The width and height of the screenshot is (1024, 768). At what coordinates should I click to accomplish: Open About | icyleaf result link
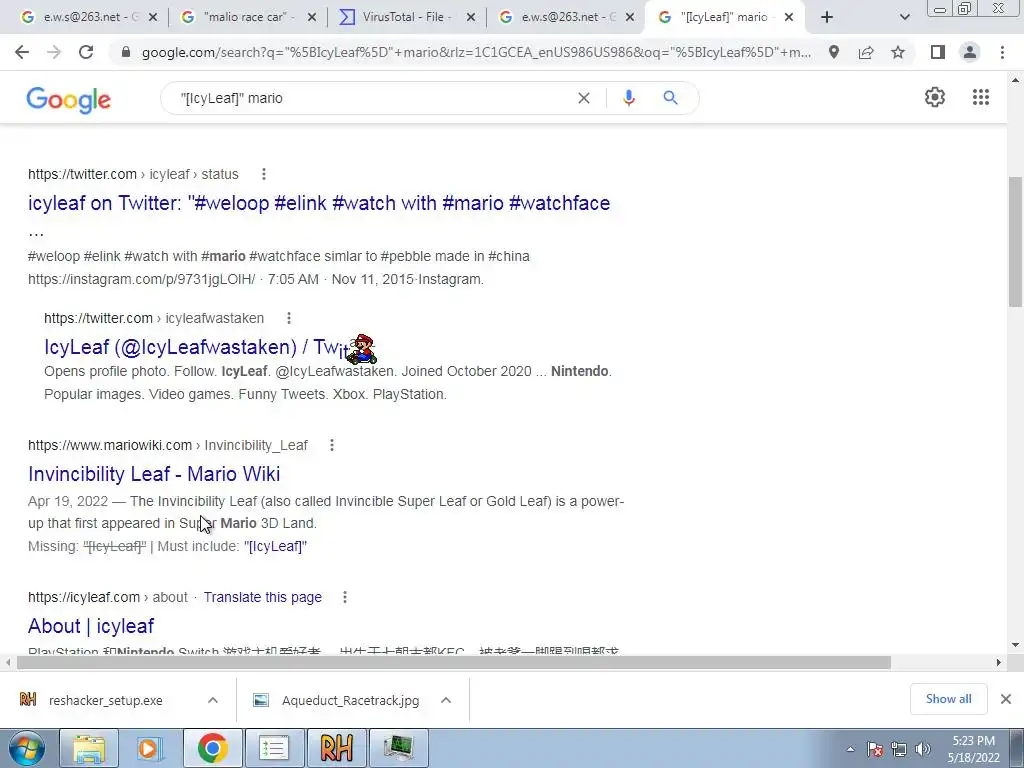[x=91, y=626]
